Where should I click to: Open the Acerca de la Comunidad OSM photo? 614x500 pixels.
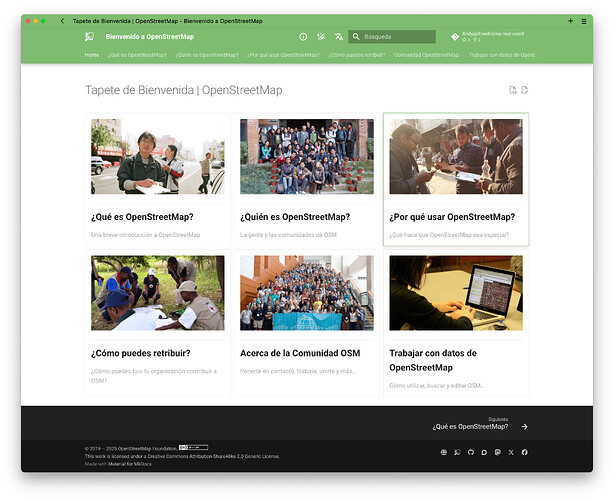click(307, 293)
